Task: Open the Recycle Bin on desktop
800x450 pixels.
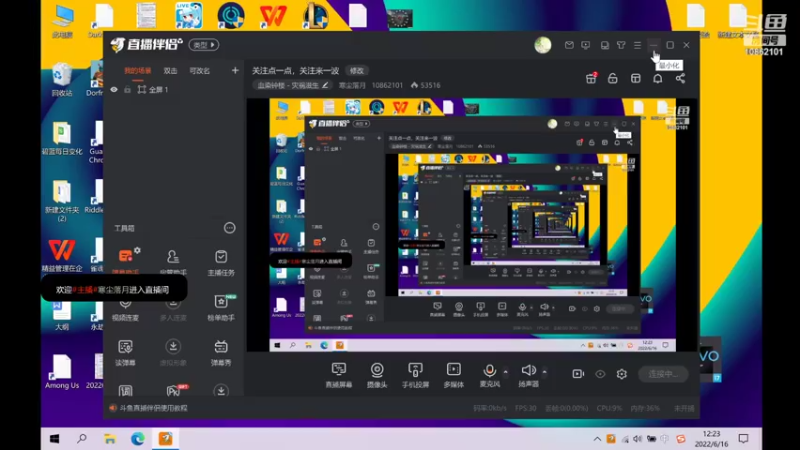Action: [62, 79]
